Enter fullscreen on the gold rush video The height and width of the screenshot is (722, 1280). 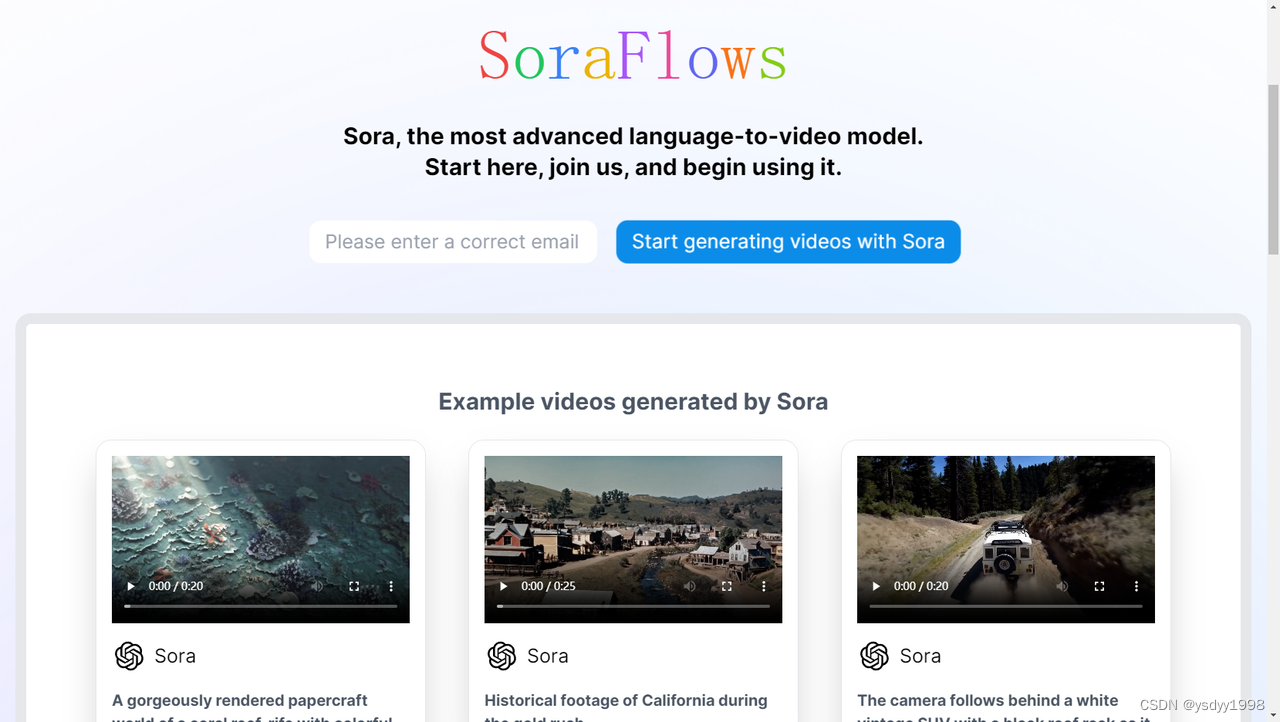726,586
